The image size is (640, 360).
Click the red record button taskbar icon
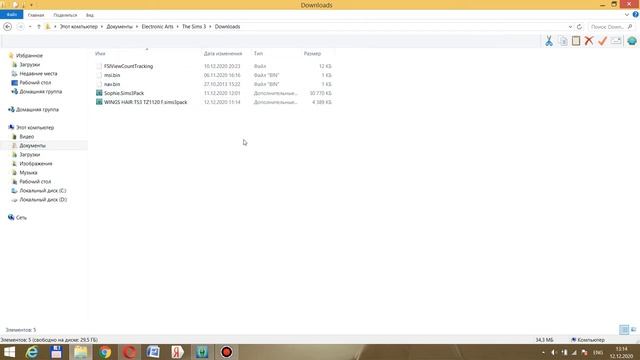click(227, 352)
